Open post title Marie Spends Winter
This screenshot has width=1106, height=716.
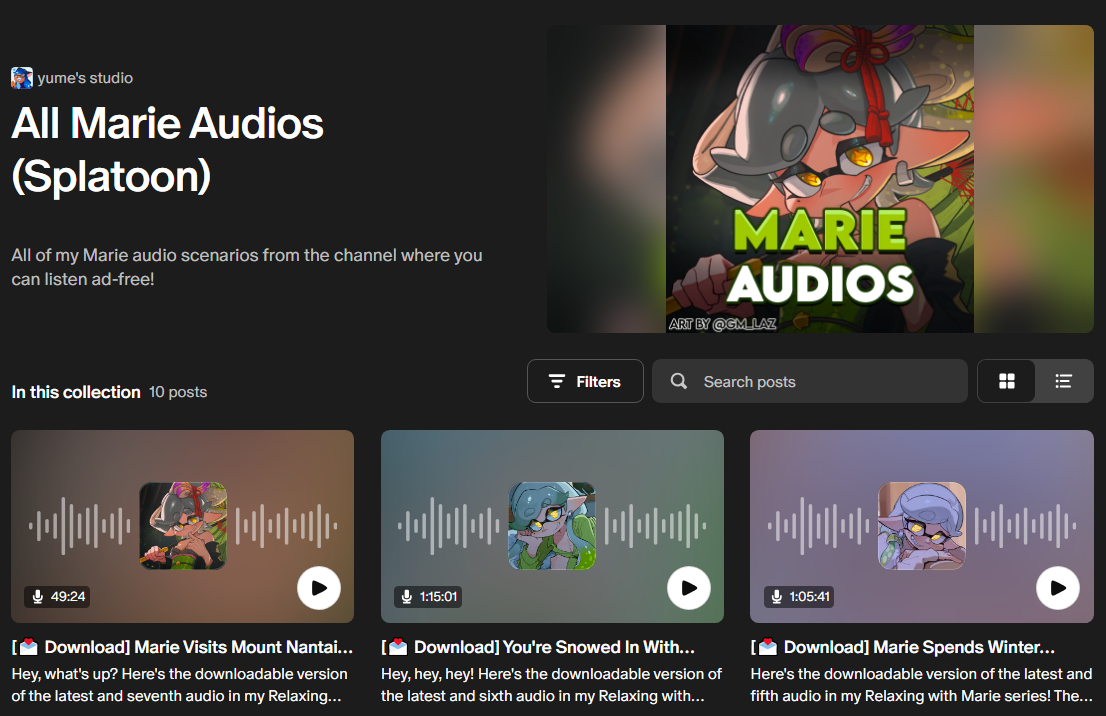coord(903,647)
